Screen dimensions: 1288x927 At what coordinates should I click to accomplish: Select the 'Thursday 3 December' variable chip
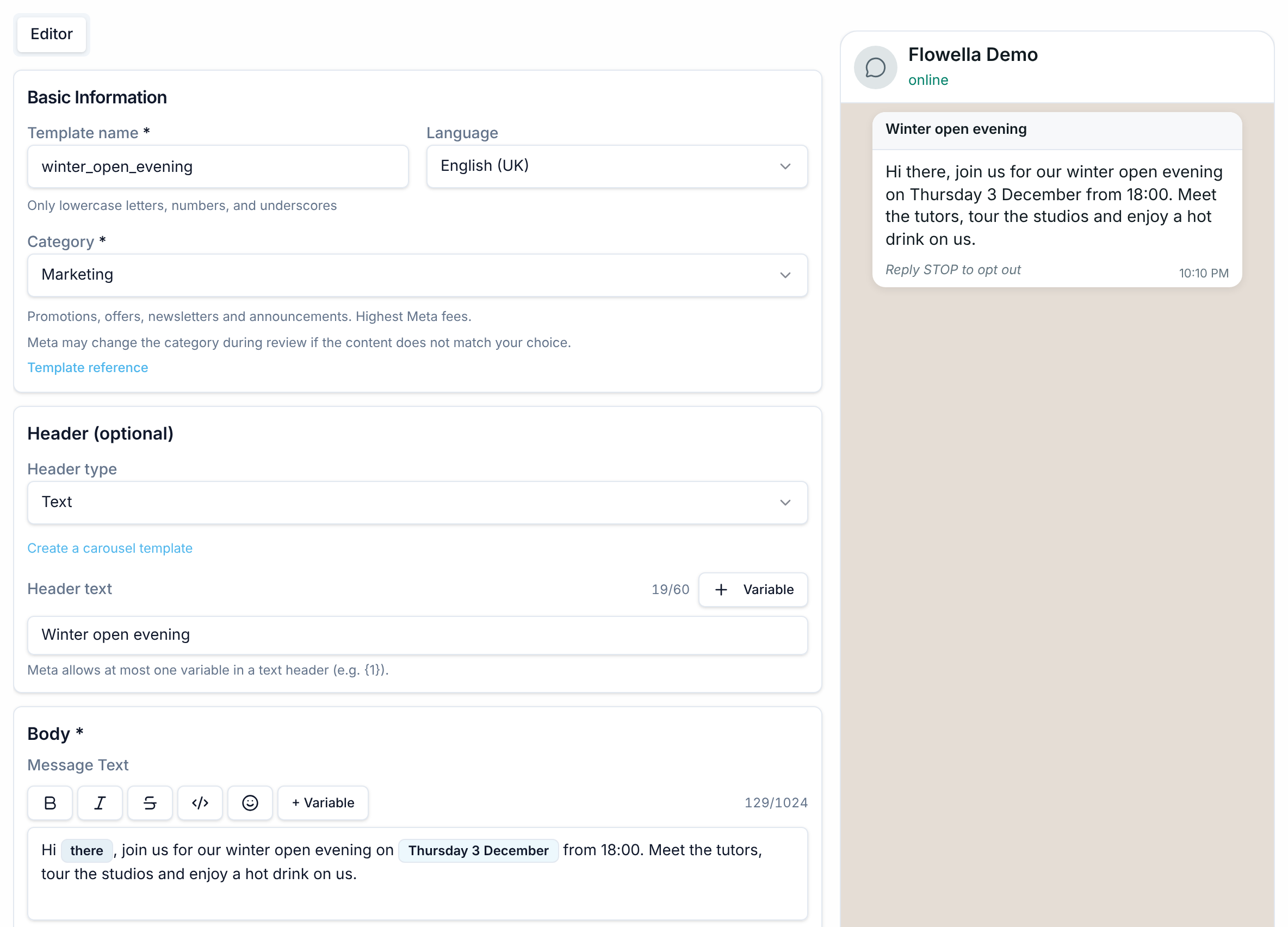click(x=478, y=850)
